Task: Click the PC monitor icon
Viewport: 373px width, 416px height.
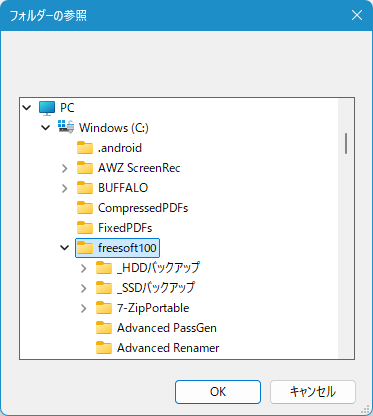Action: [47, 108]
